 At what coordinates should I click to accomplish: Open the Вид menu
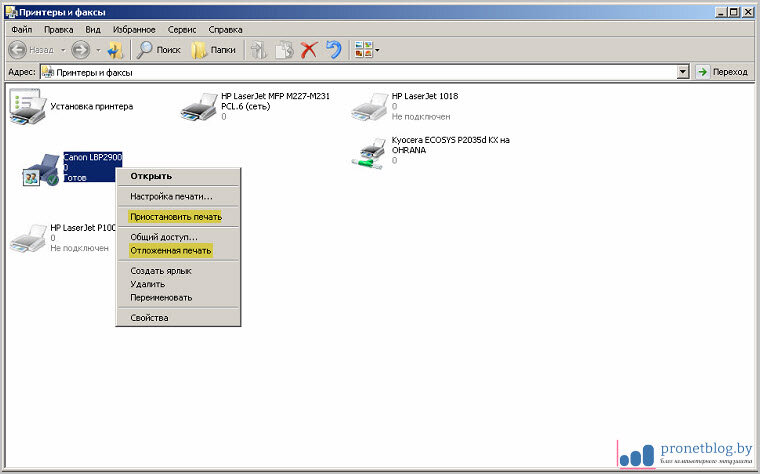(x=93, y=30)
